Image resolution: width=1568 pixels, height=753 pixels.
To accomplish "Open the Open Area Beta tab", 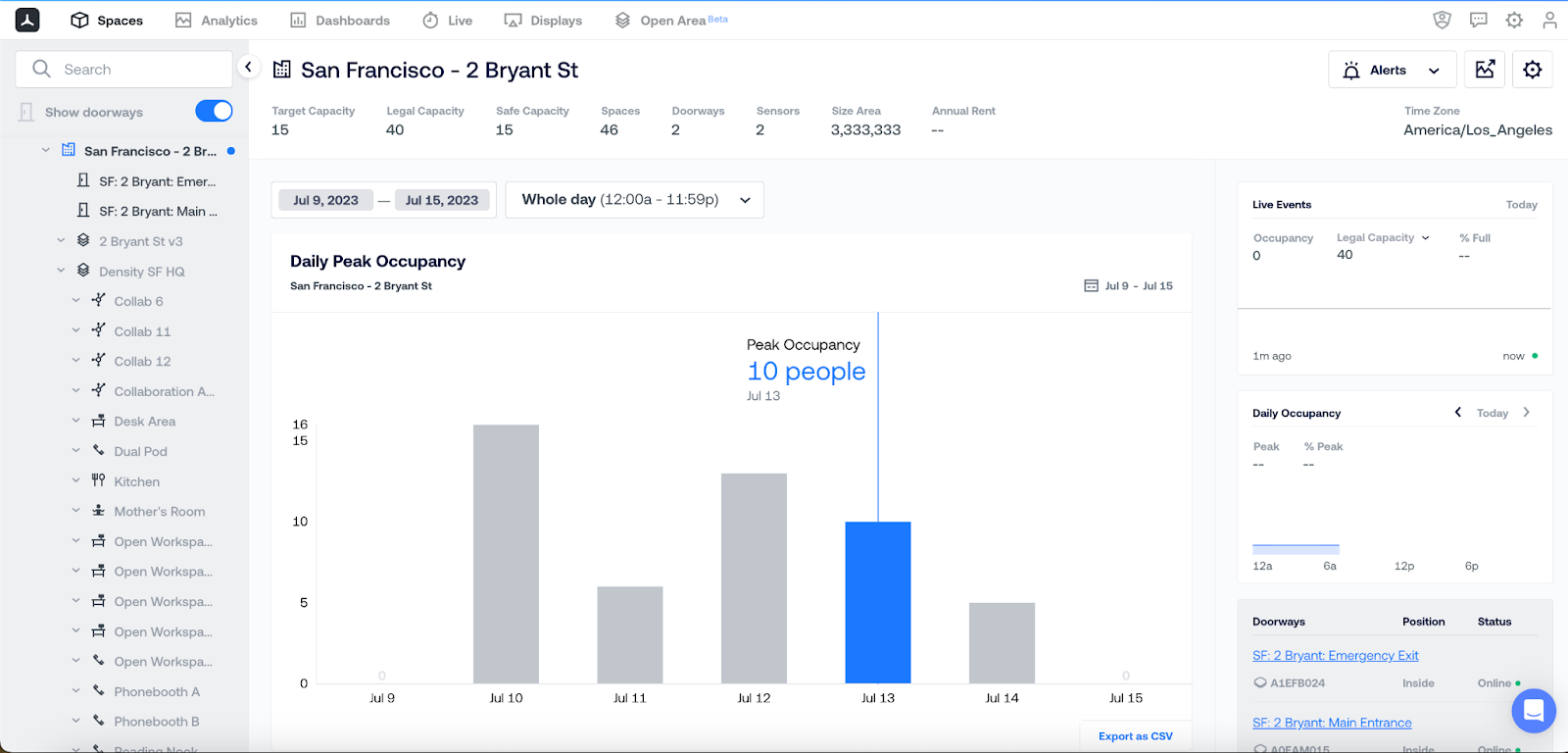I will click(x=671, y=20).
